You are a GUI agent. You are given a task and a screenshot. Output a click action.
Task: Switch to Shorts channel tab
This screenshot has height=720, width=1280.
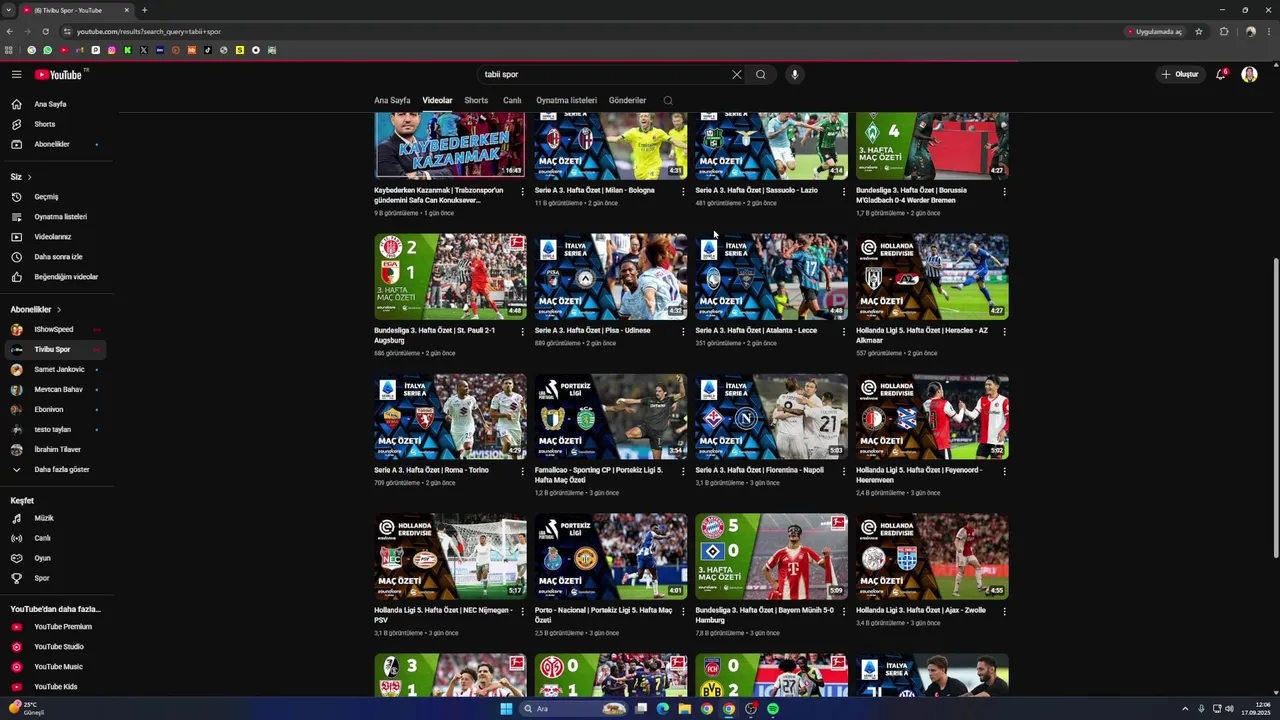point(476,100)
